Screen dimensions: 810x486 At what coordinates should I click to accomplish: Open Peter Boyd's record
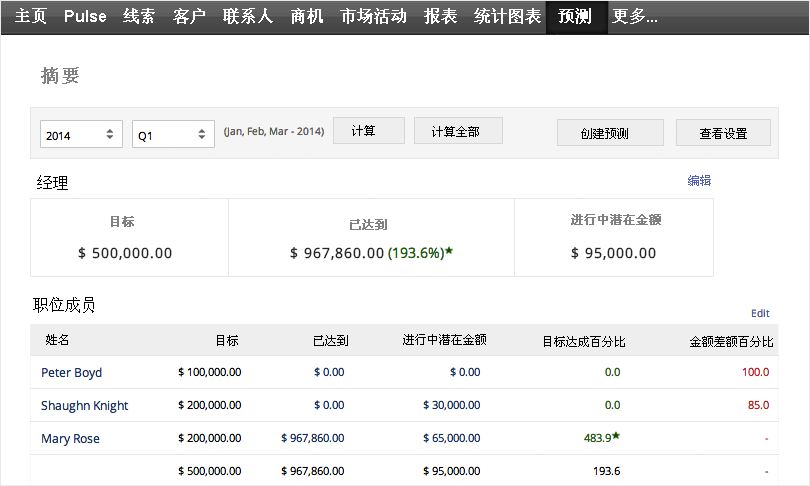[x=71, y=372]
